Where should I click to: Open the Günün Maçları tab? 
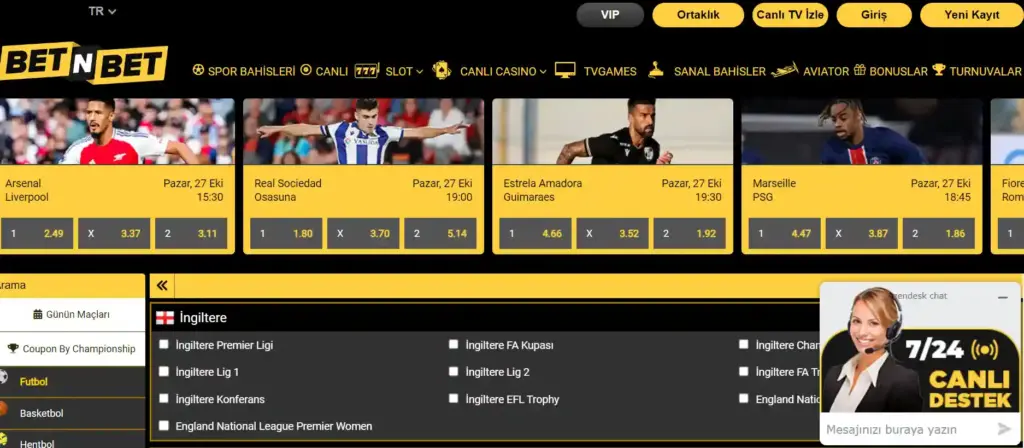coord(72,315)
